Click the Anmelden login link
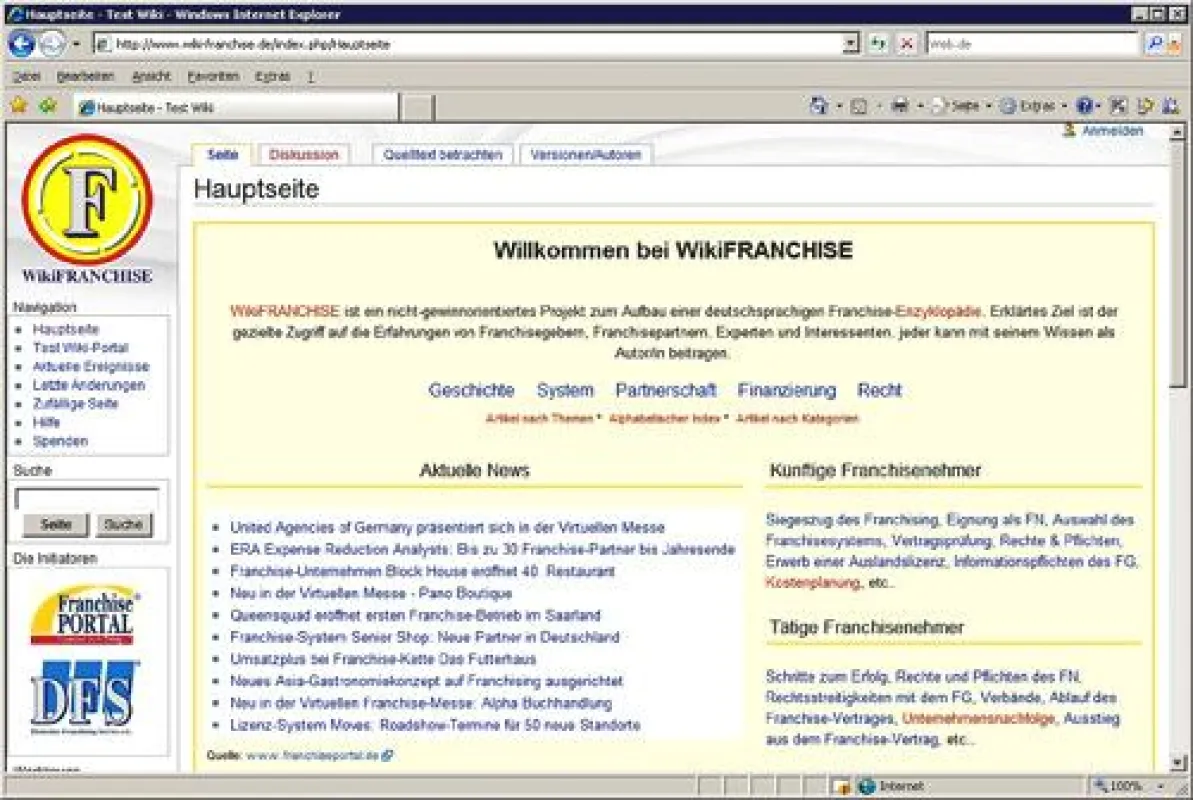 tap(1112, 131)
